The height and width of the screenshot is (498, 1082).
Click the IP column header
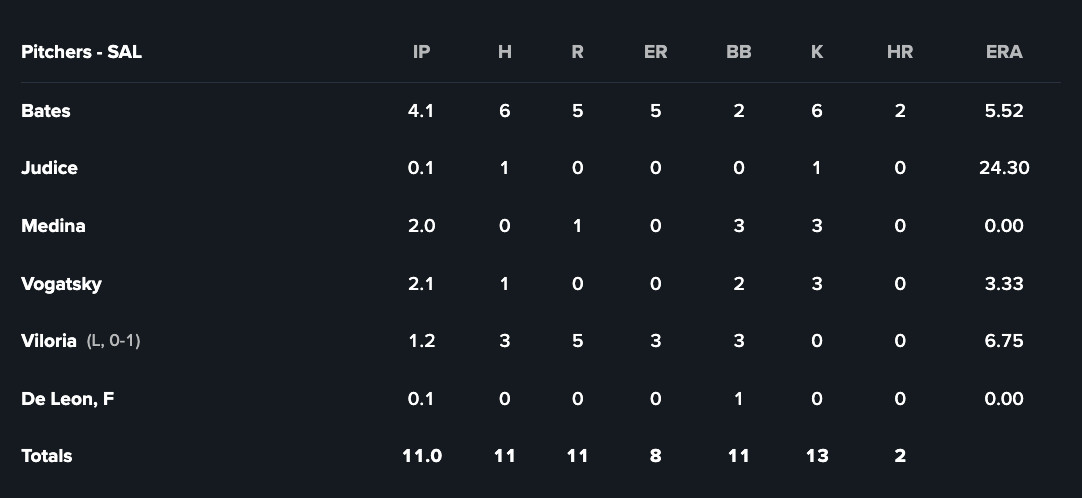[x=421, y=52]
